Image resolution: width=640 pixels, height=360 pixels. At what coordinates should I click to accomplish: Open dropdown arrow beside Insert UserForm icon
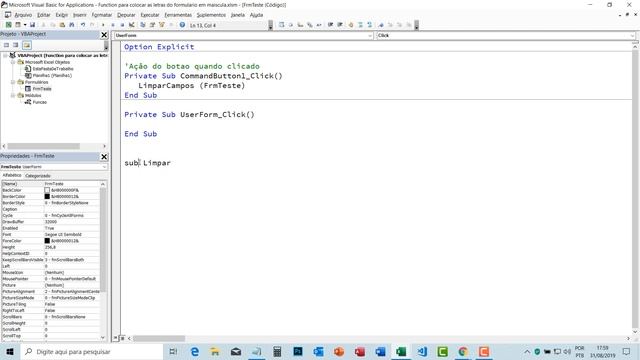[25, 25]
